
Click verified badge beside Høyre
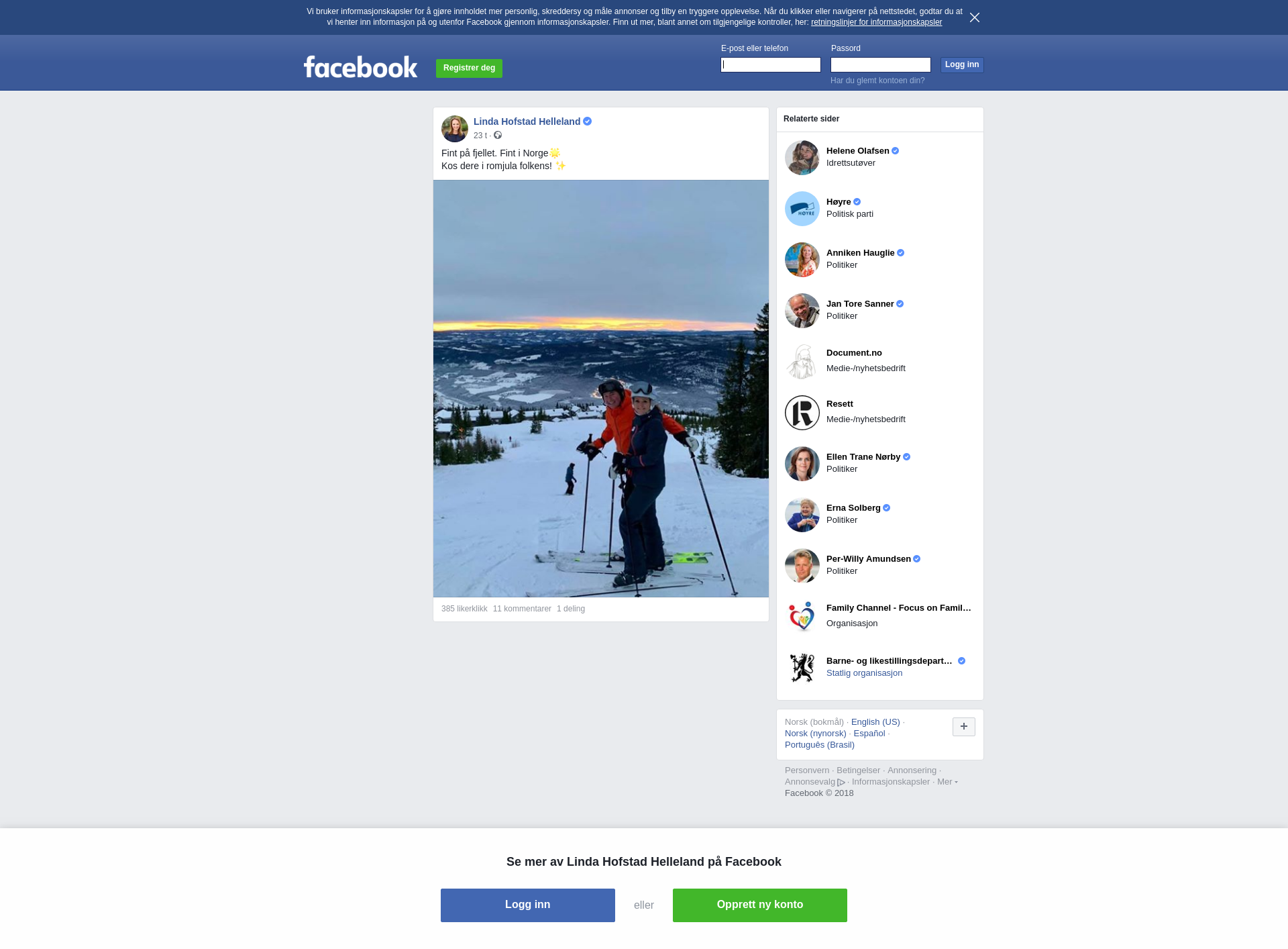[857, 202]
